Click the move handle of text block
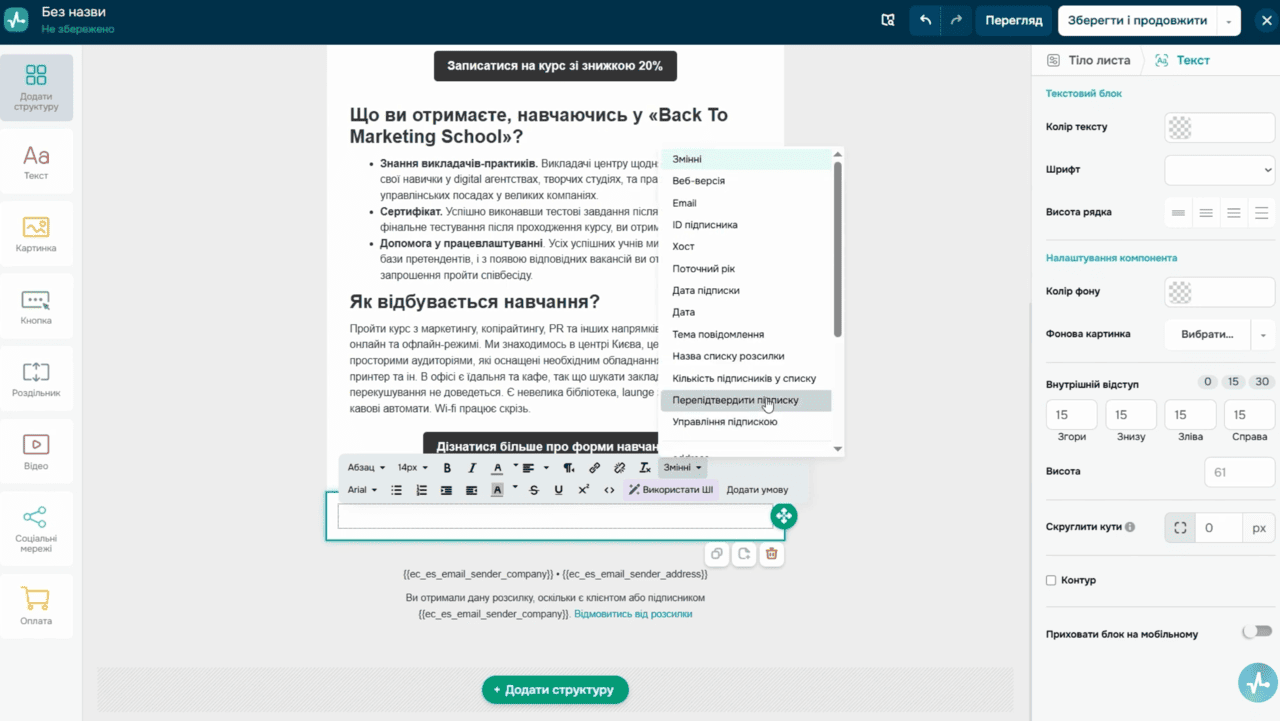 tap(783, 516)
